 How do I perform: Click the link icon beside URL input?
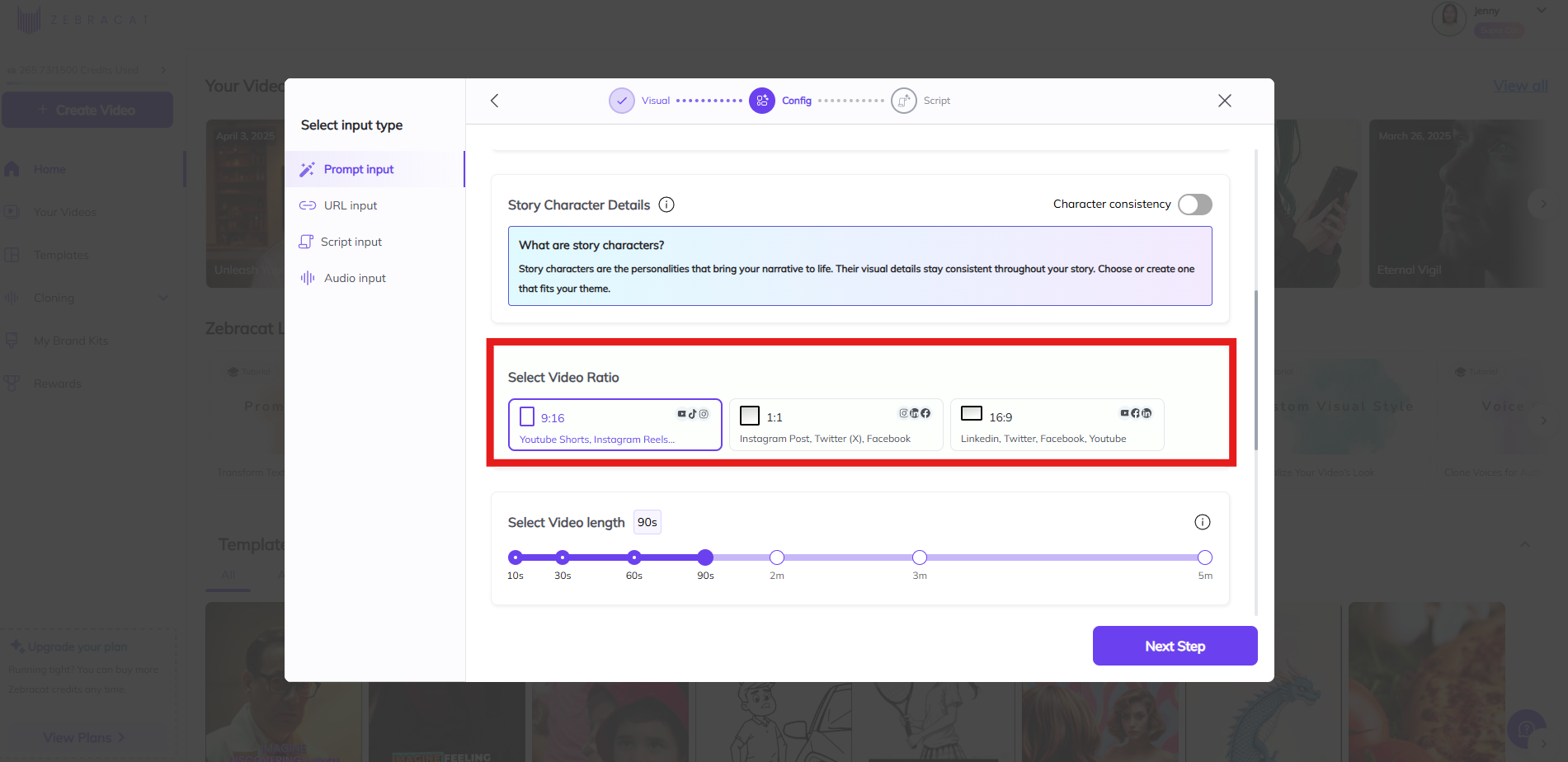[308, 205]
